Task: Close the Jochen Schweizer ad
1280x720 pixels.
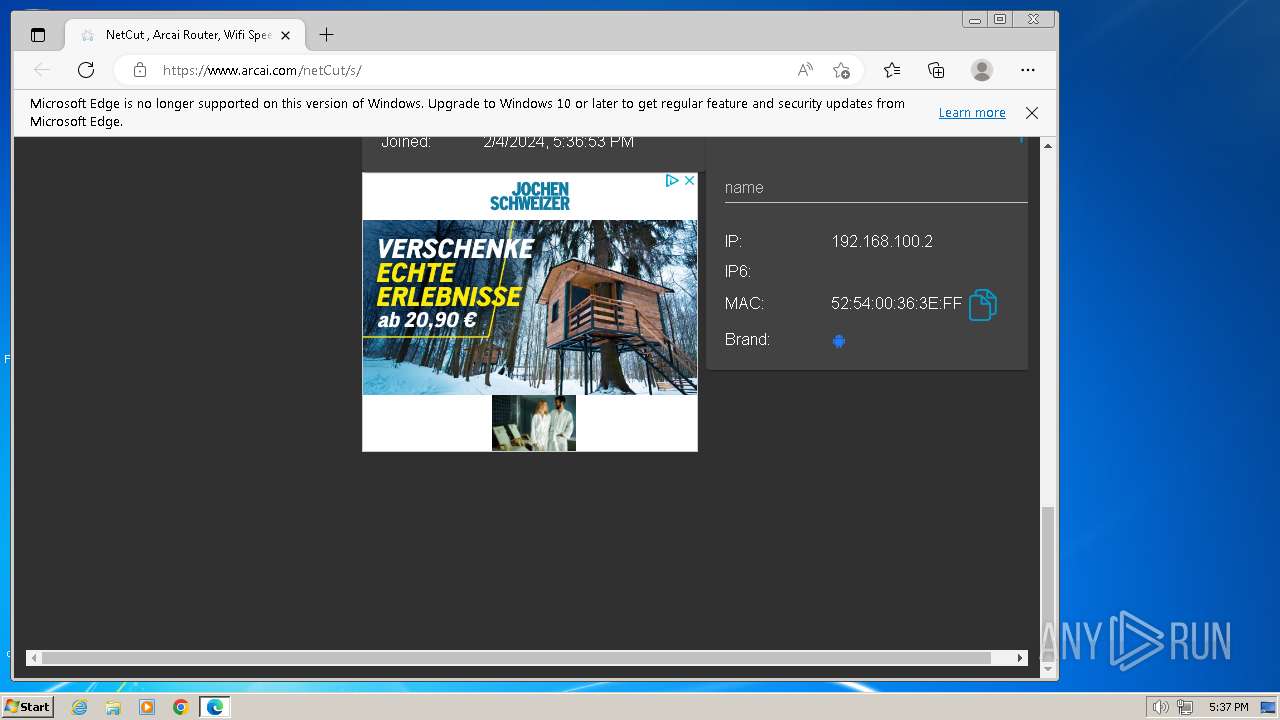Action: (x=689, y=181)
